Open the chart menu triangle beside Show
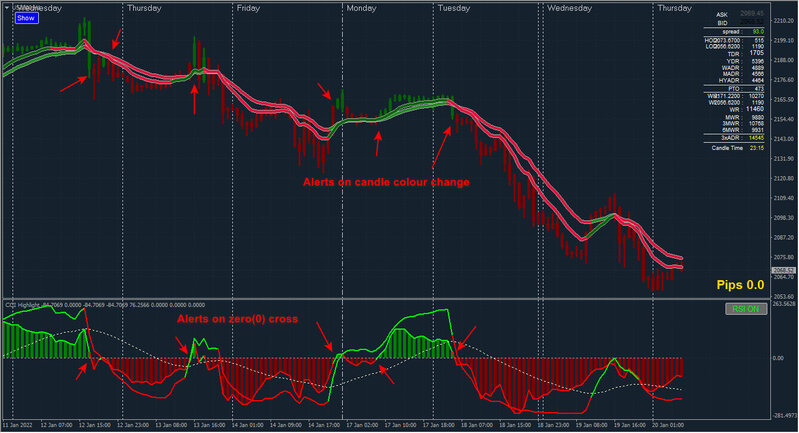799x433 pixels. pos(7,8)
